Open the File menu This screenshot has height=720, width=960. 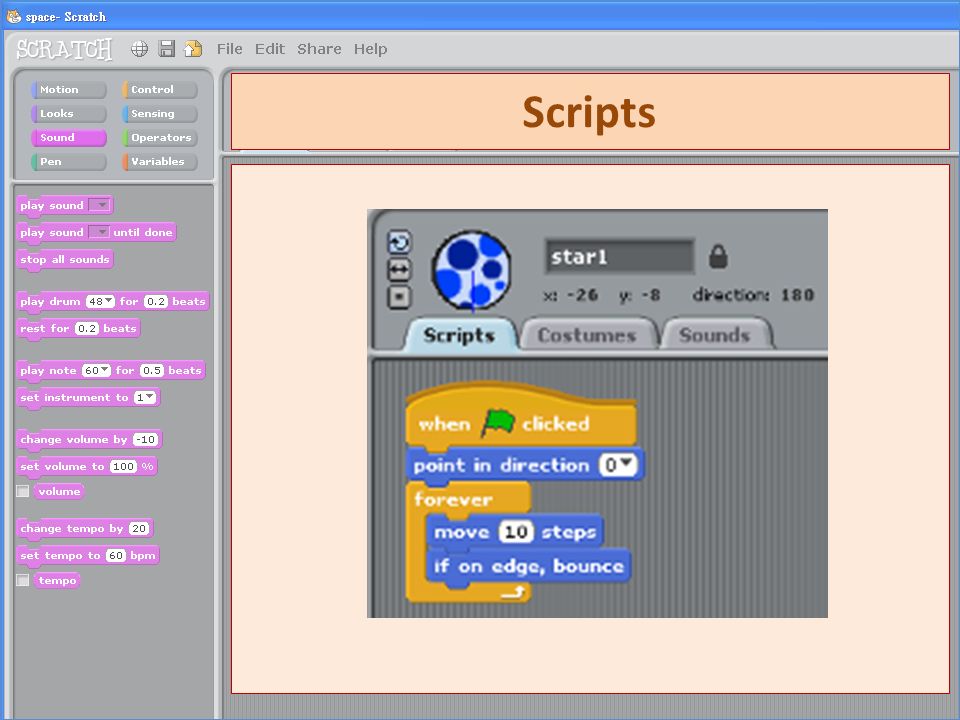tap(230, 49)
